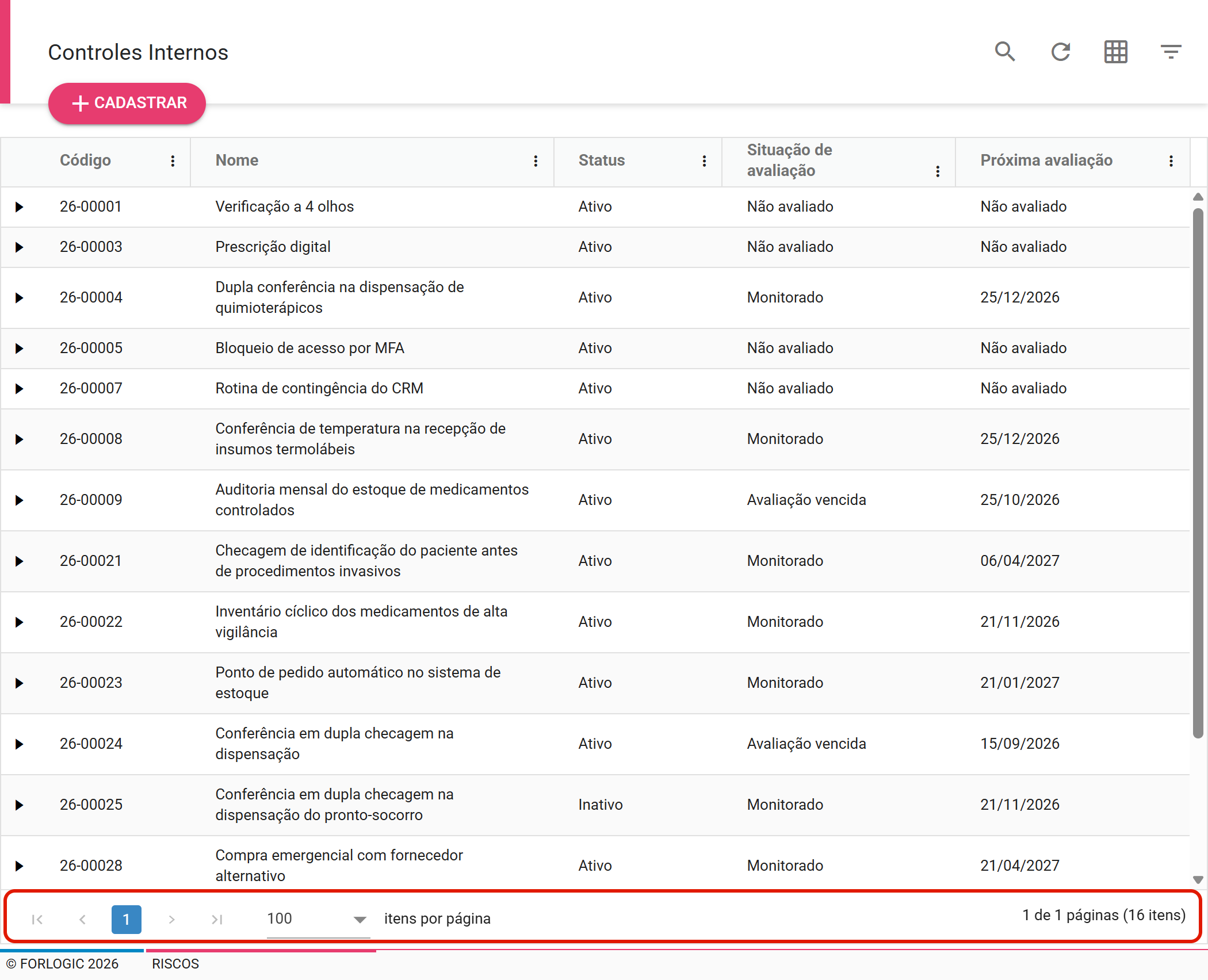Open the grid columns view icon
The height and width of the screenshot is (980, 1208).
[1115, 52]
